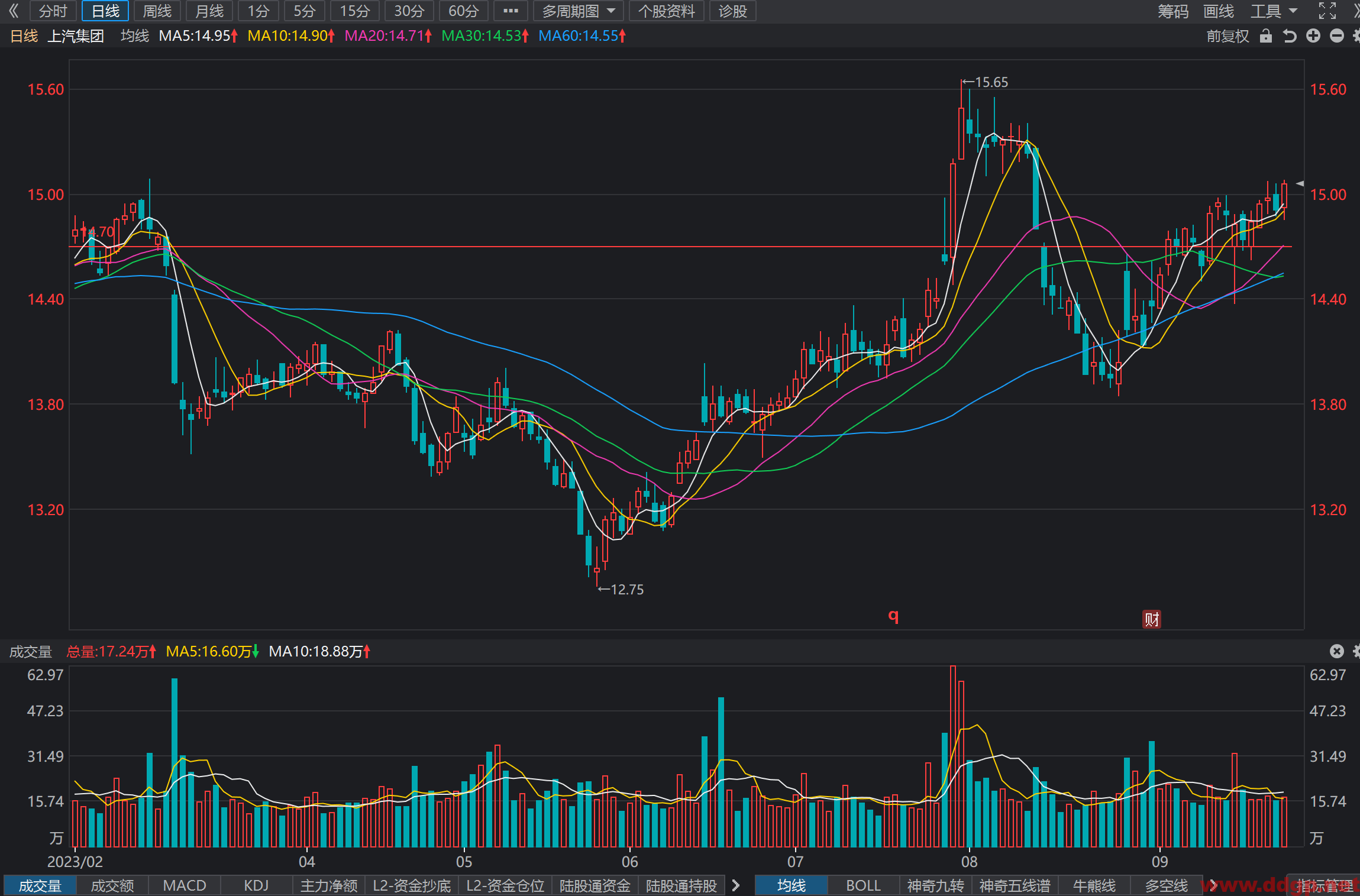
Task: Select the 日线 daily period
Action: point(105,11)
